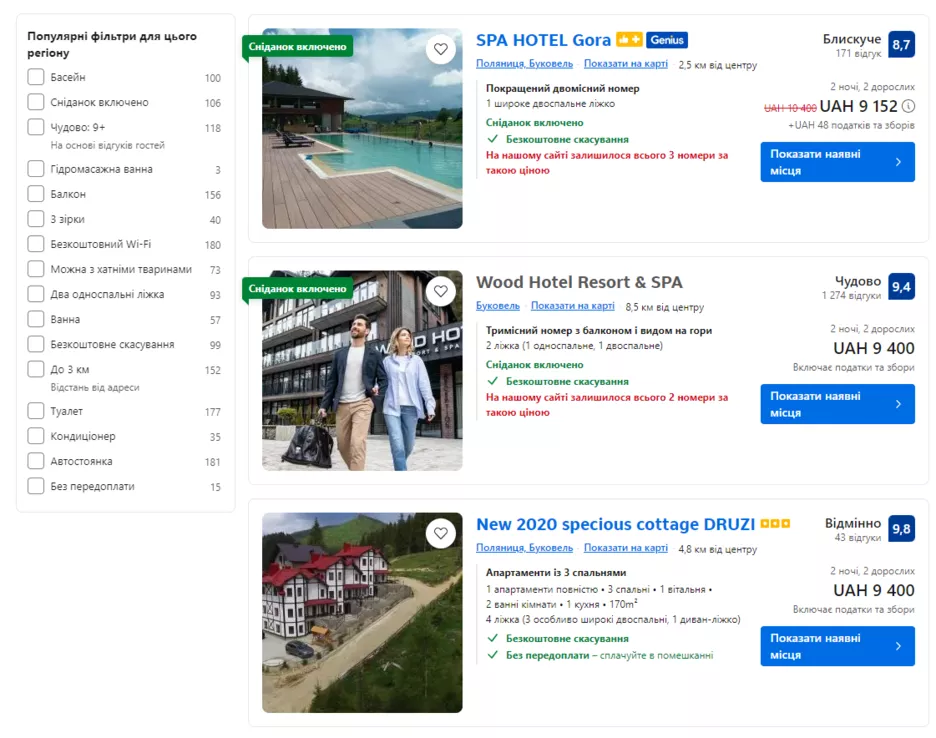The height and width of the screenshot is (738, 936).
Task: Click info icon beside UAH 9 152 price
Action: click(908, 106)
